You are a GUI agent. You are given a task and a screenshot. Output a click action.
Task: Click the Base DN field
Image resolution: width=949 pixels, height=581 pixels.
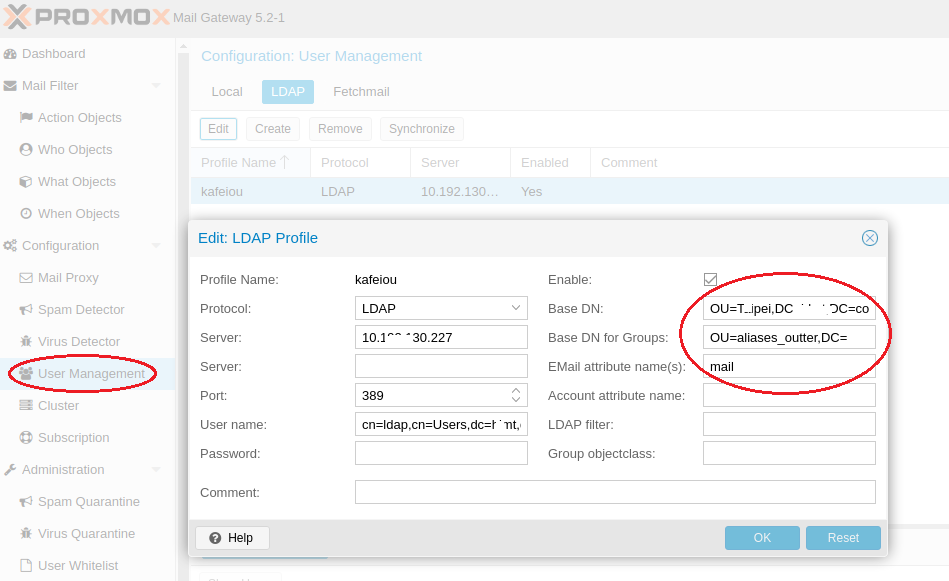pos(789,308)
